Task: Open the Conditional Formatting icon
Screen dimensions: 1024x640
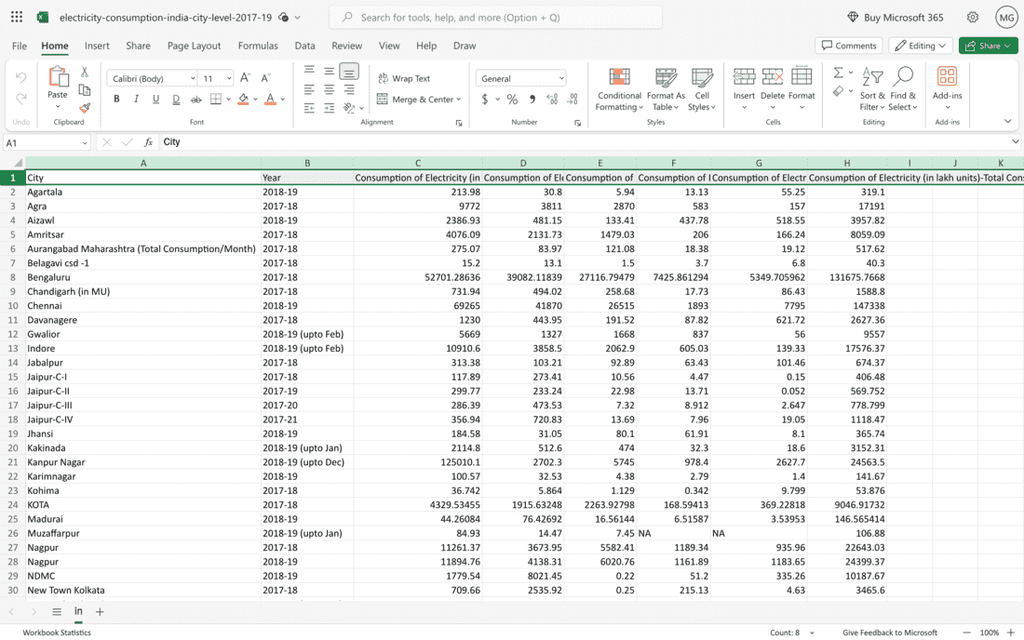Action: (x=619, y=78)
